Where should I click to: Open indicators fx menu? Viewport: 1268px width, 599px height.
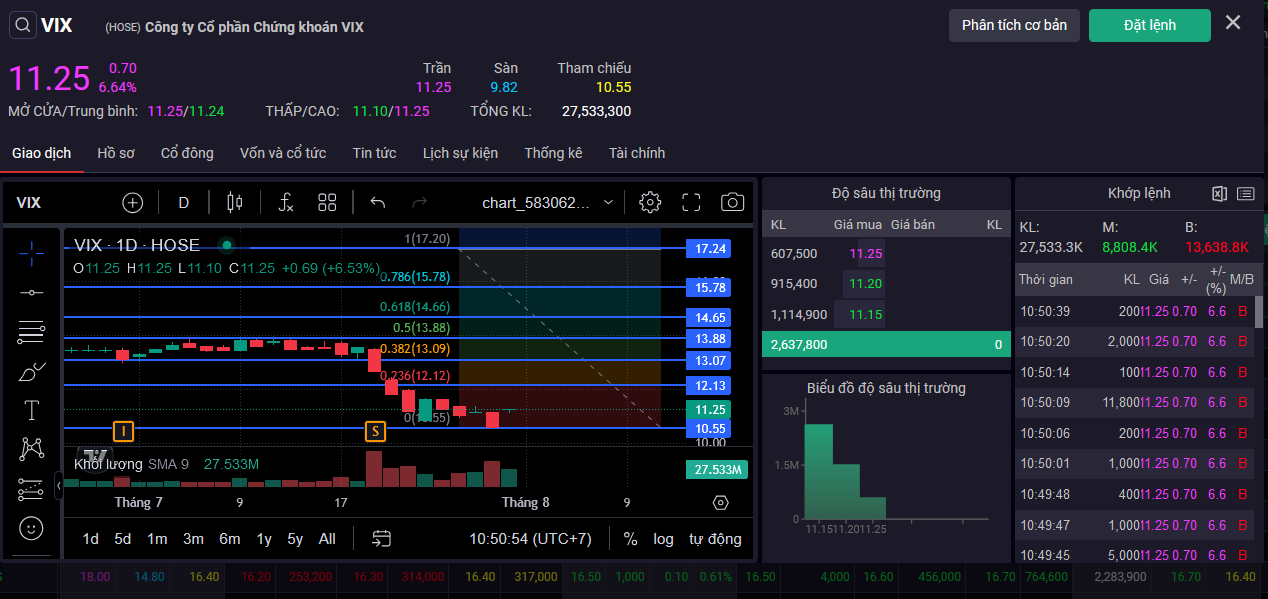(x=285, y=203)
